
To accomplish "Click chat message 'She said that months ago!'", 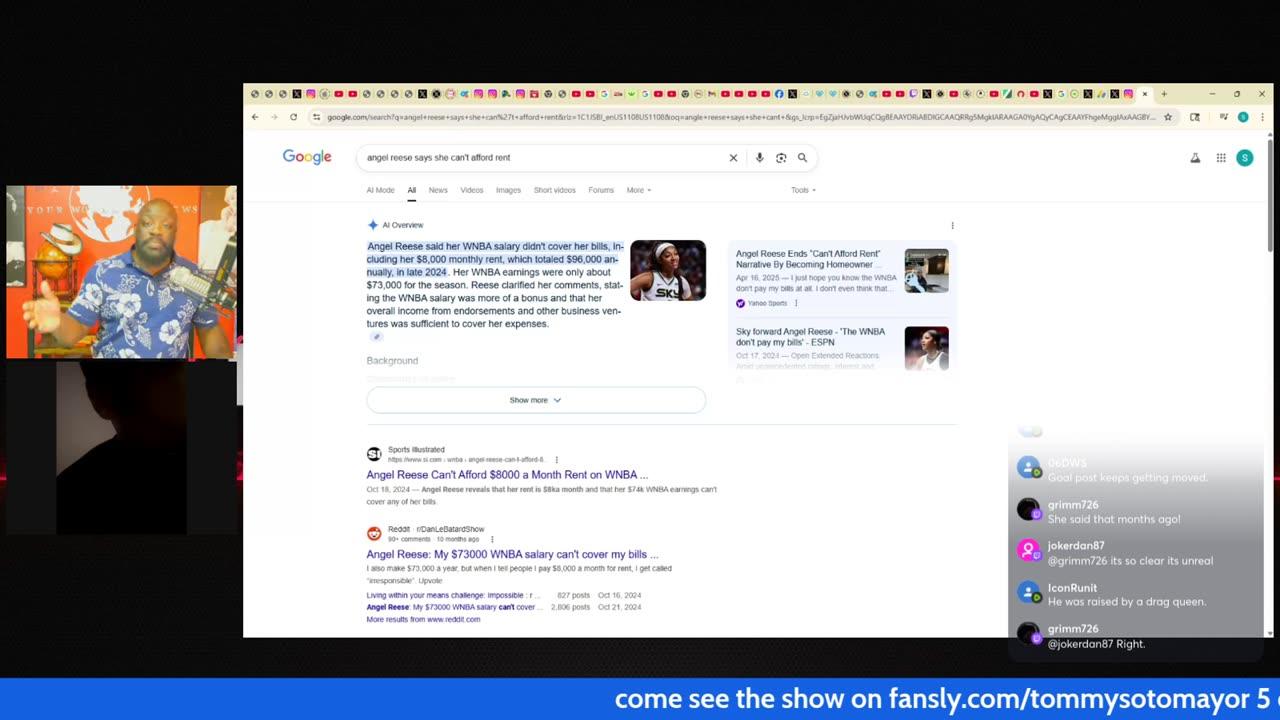I will (x=1114, y=519).
